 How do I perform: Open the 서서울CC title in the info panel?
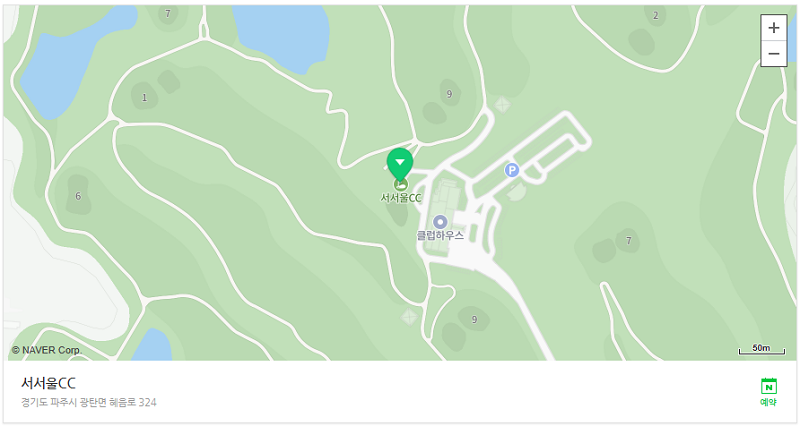[48, 383]
